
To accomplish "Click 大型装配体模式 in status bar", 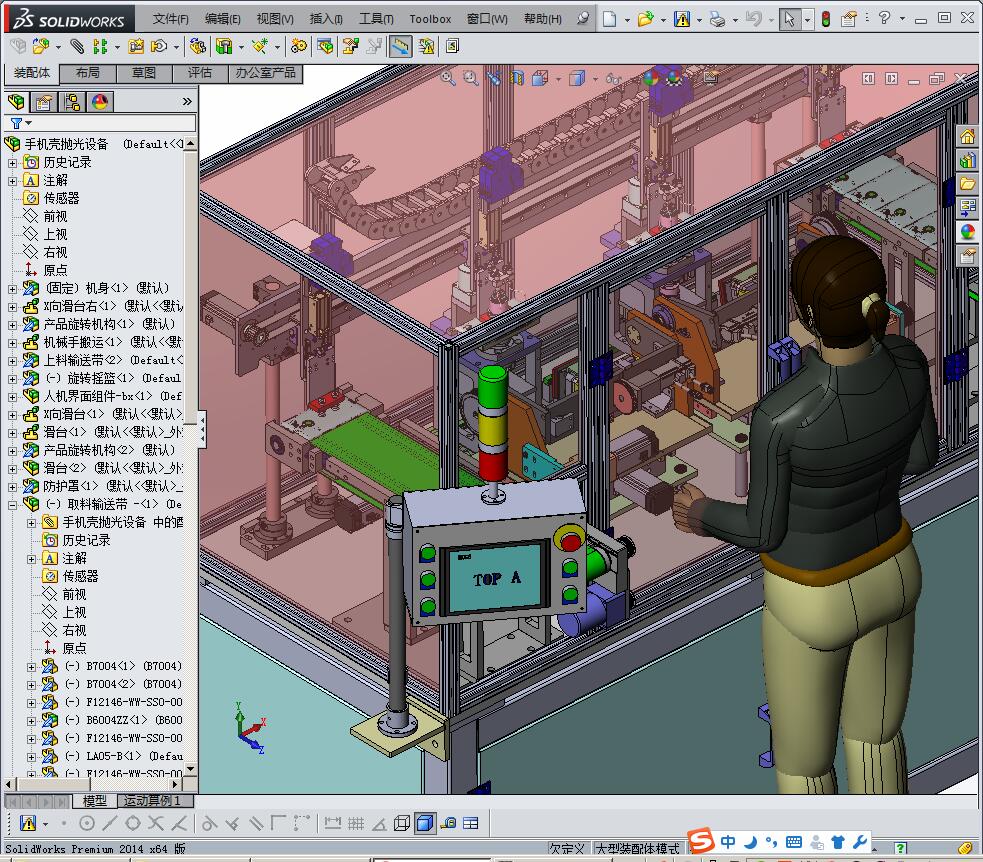I will (637, 849).
